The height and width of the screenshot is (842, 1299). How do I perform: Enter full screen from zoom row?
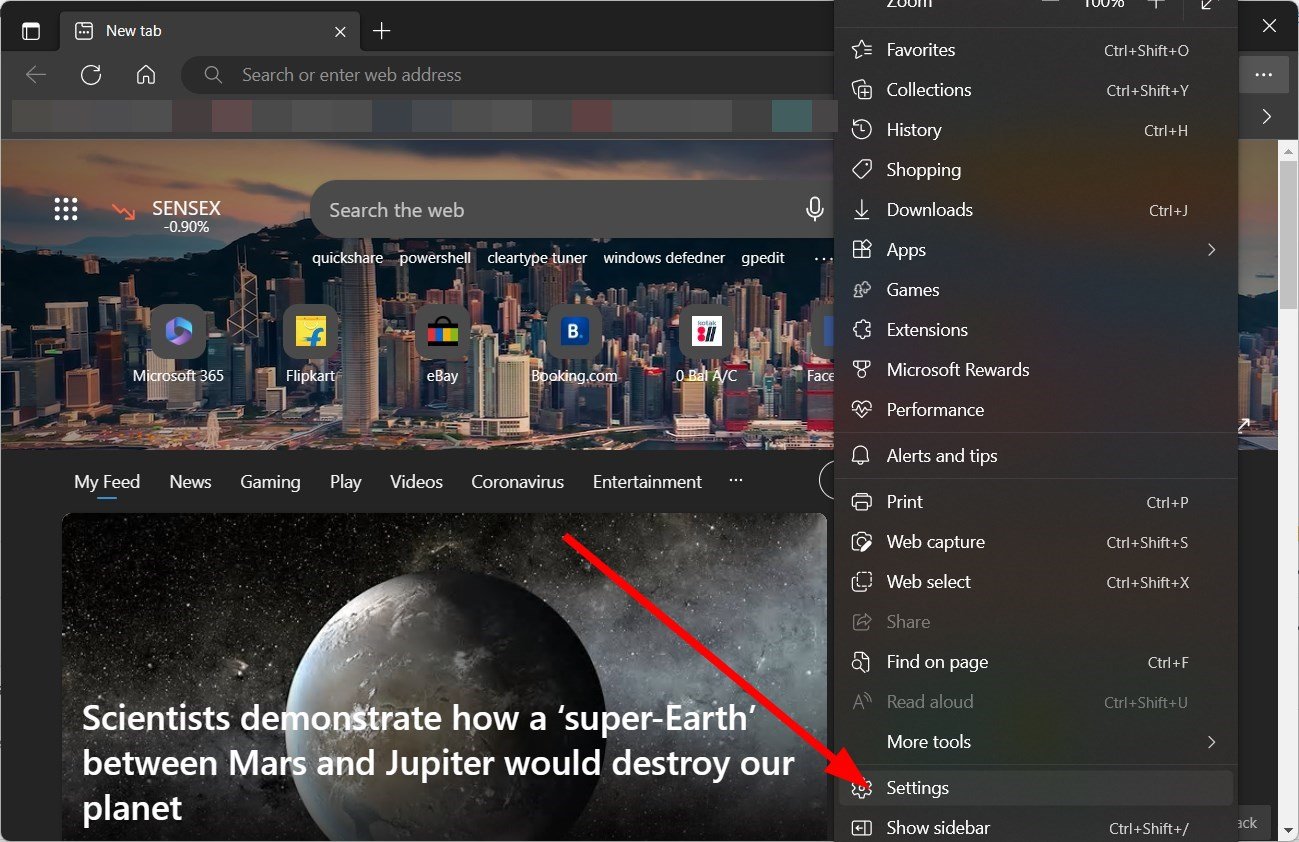point(1209,5)
